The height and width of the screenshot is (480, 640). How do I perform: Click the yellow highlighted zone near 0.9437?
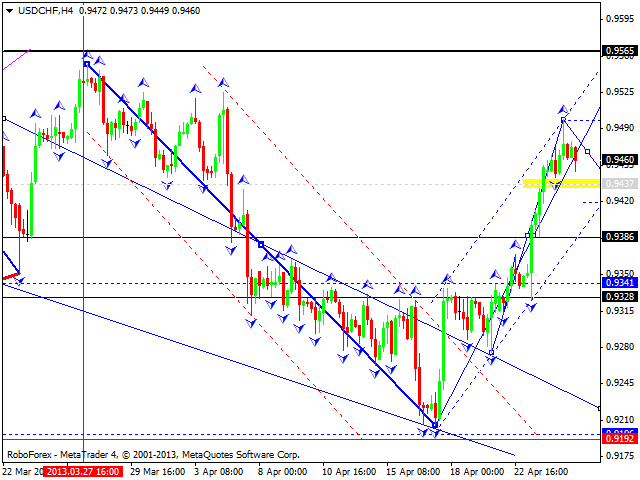(x=560, y=183)
